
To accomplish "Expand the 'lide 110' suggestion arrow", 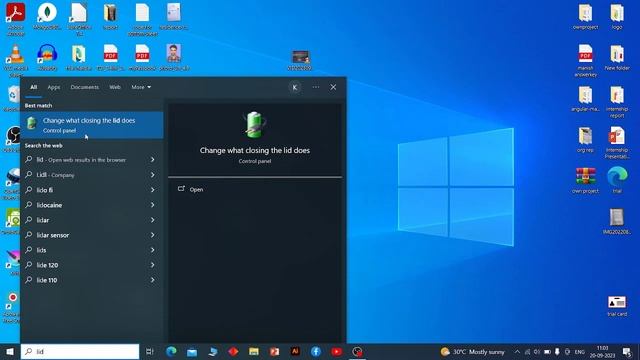I will (x=152, y=280).
